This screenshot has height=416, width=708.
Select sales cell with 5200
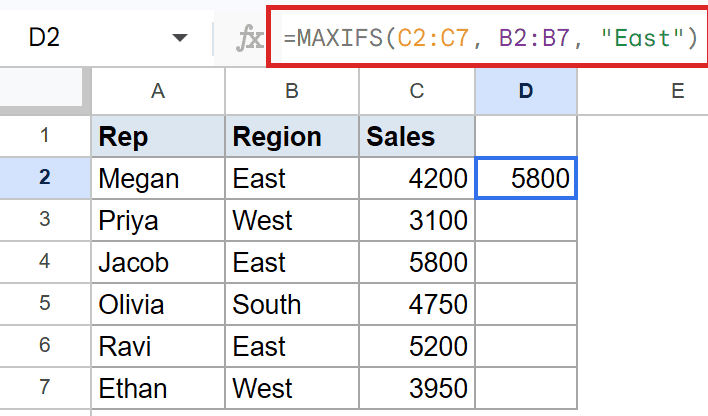click(417, 346)
